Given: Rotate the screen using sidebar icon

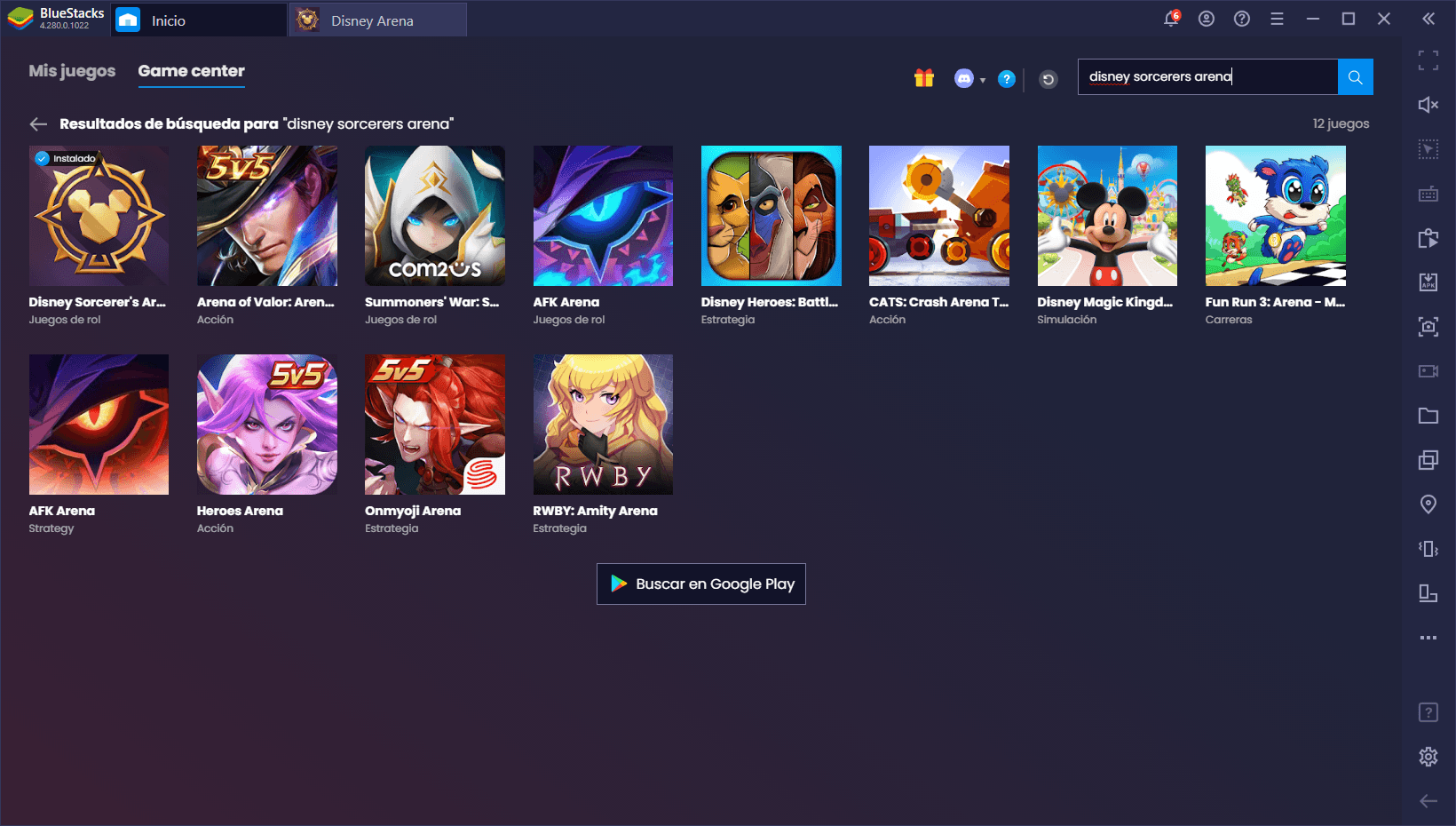Looking at the screenshot, I should tap(1428, 593).
